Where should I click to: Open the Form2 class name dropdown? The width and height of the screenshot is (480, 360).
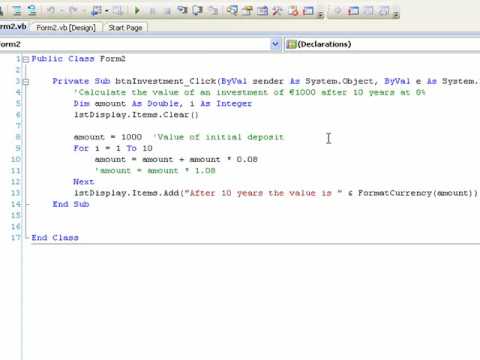275,44
